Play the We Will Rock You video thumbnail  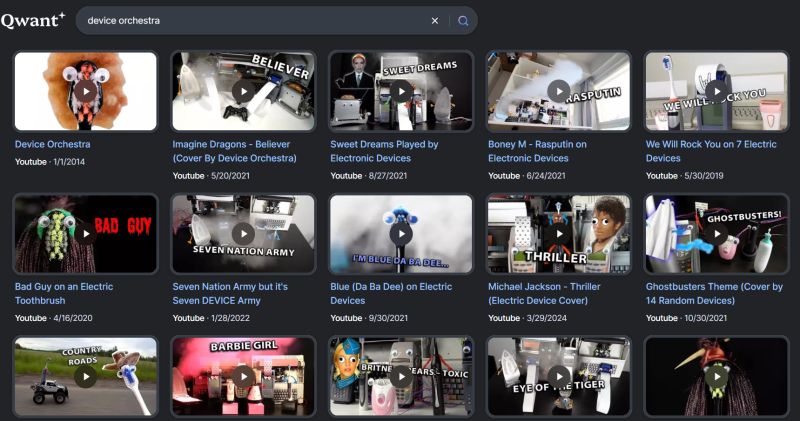717,91
